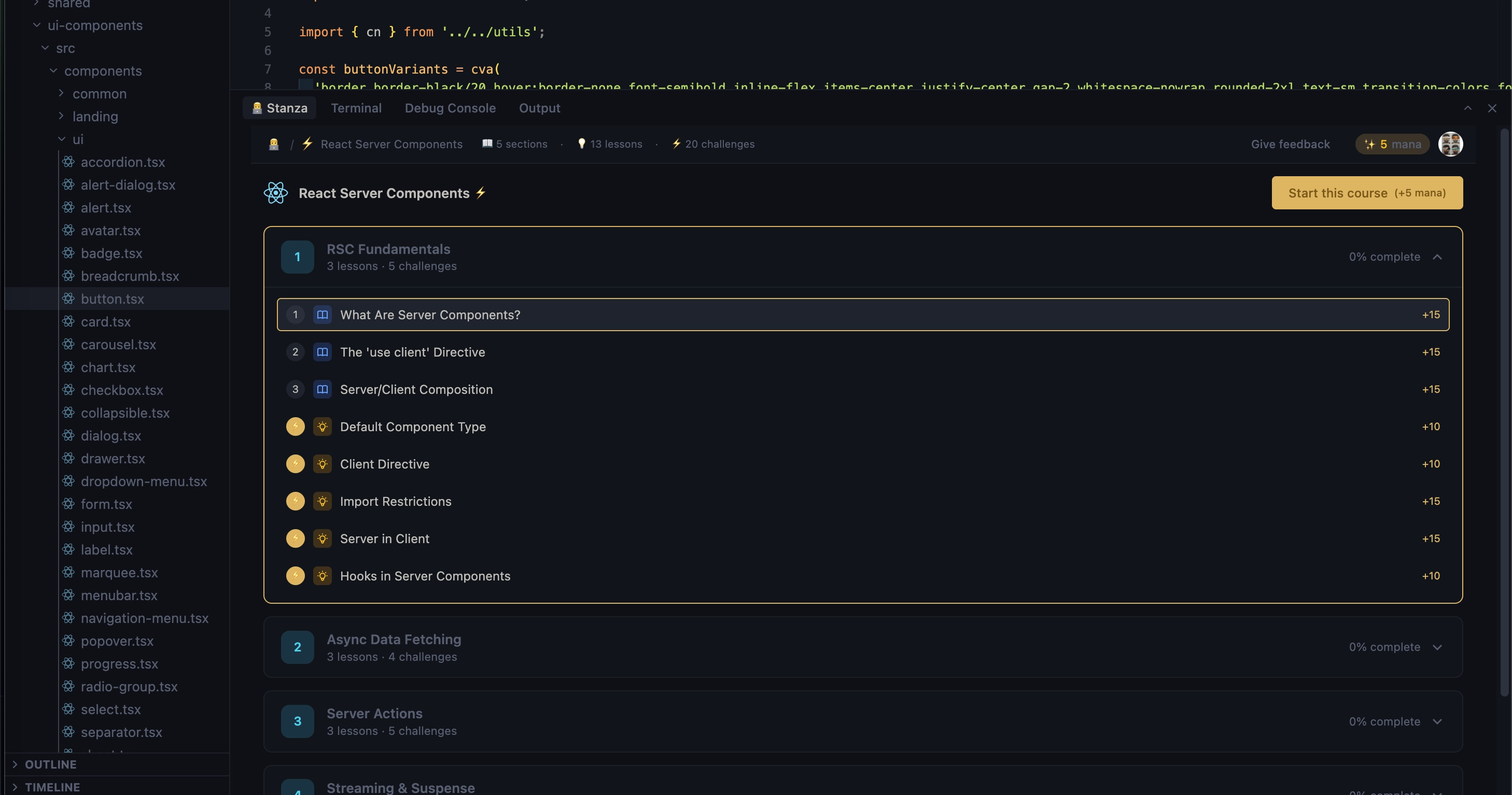Select card.tsx in the file explorer
Screen dimensions: 1512x795
tap(106, 321)
